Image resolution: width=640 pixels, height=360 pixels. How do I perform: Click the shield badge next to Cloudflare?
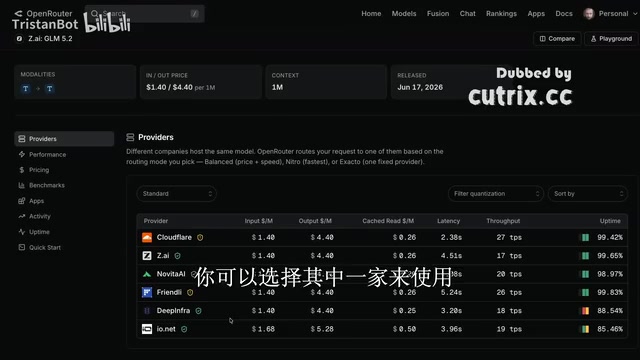click(x=200, y=237)
